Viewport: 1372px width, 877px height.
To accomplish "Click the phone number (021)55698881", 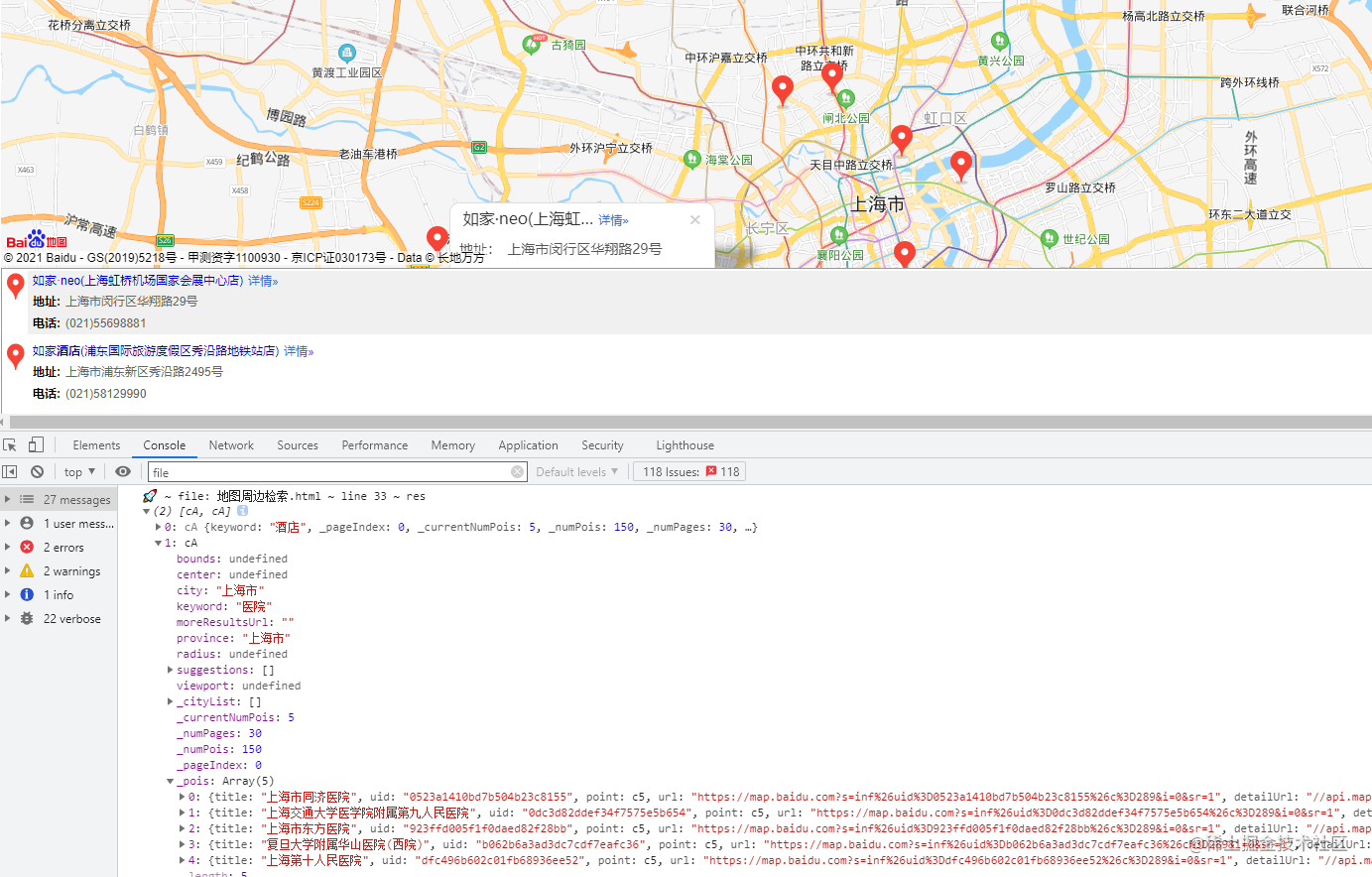I will point(106,323).
